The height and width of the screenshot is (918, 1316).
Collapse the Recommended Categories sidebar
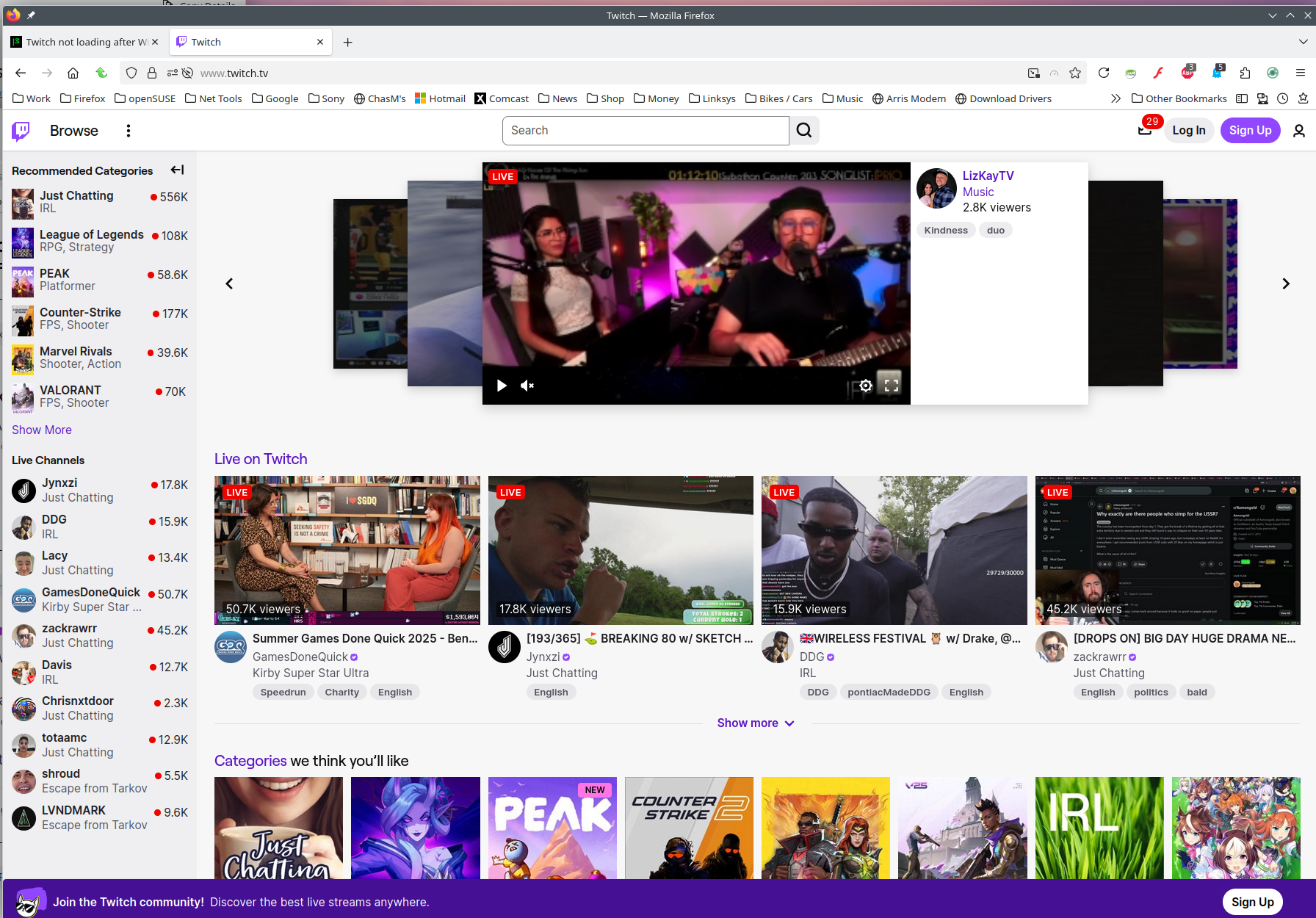177,170
